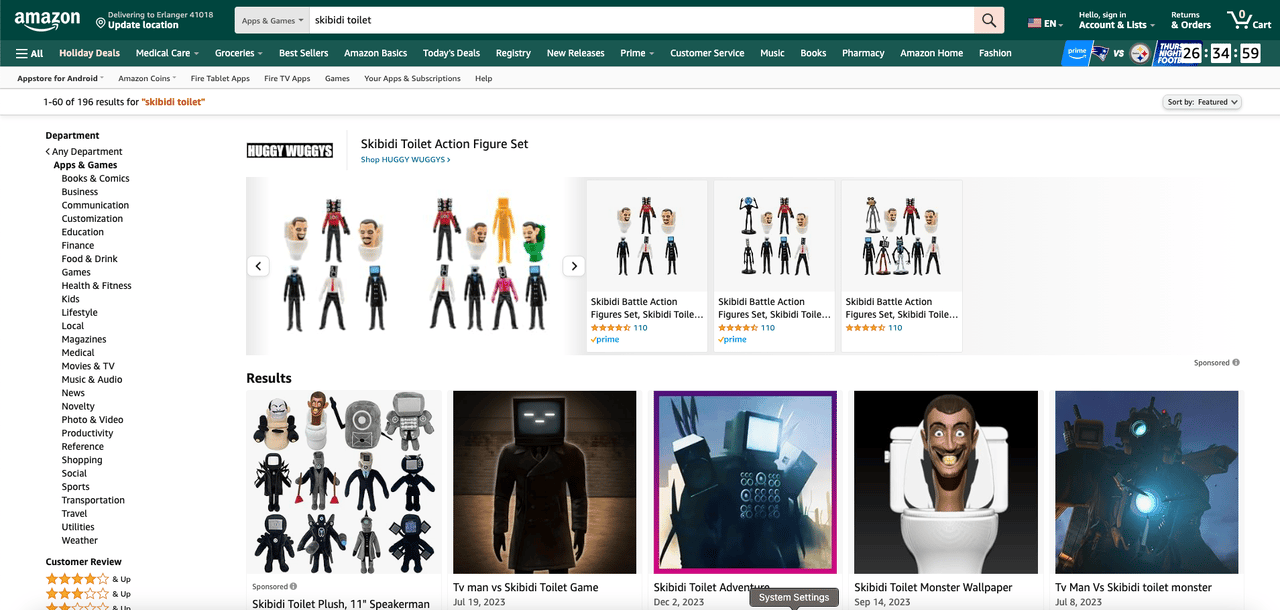Go to Holiday Deals

(x=89, y=53)
